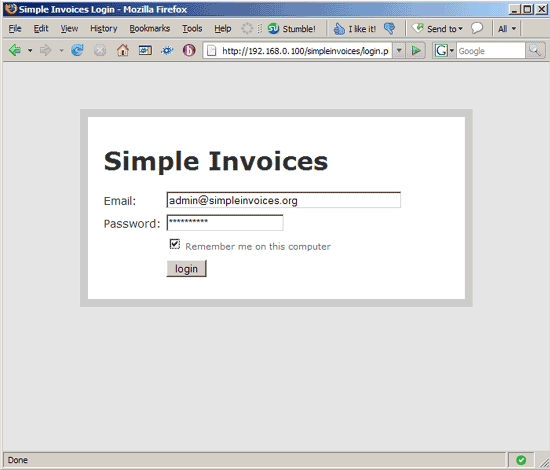Click the login button
The image size is (550, 470).
pos(186,269)
